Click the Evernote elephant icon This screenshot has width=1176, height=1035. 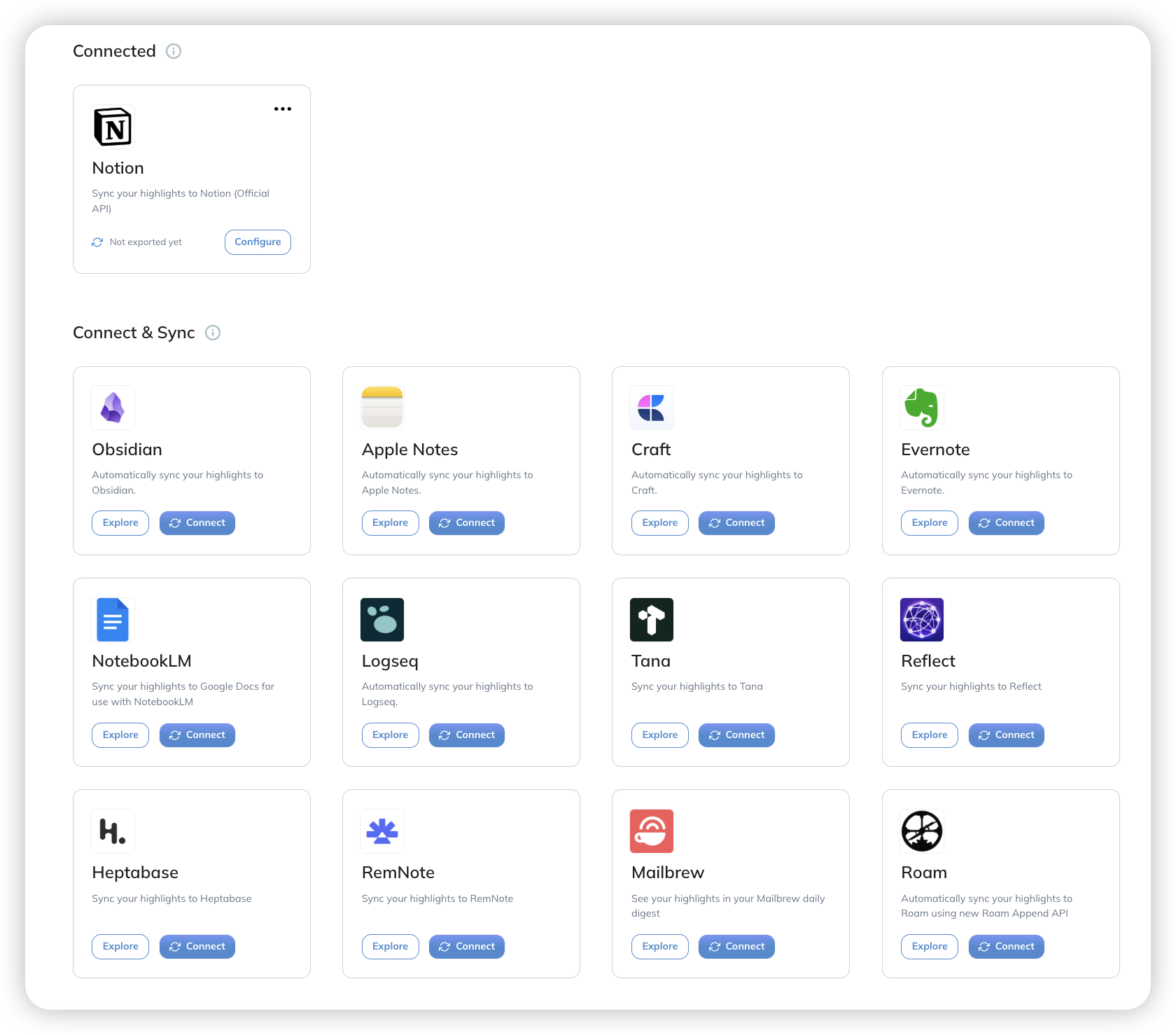(922, 408)
